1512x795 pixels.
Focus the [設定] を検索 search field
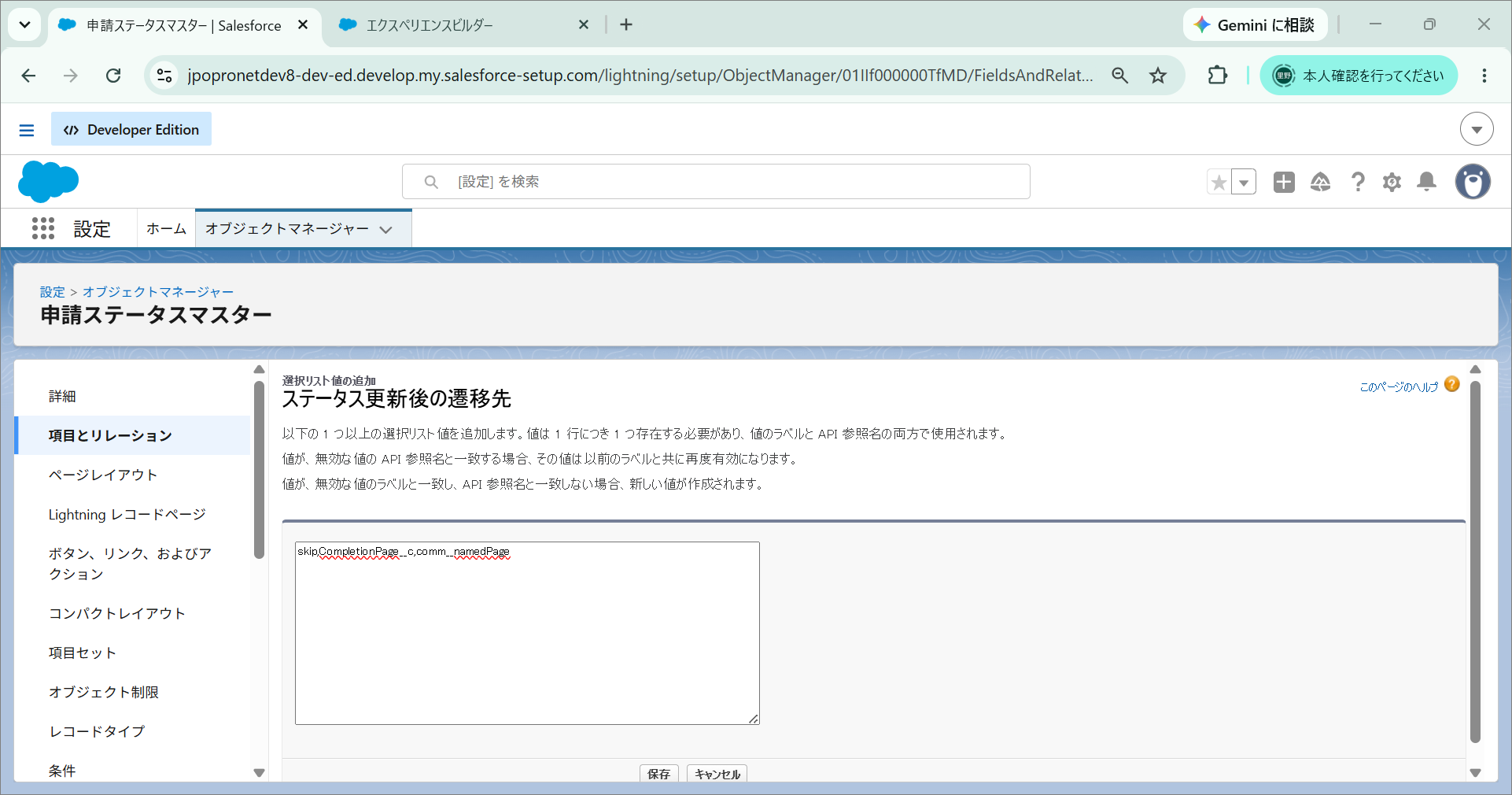pos(716,182)
